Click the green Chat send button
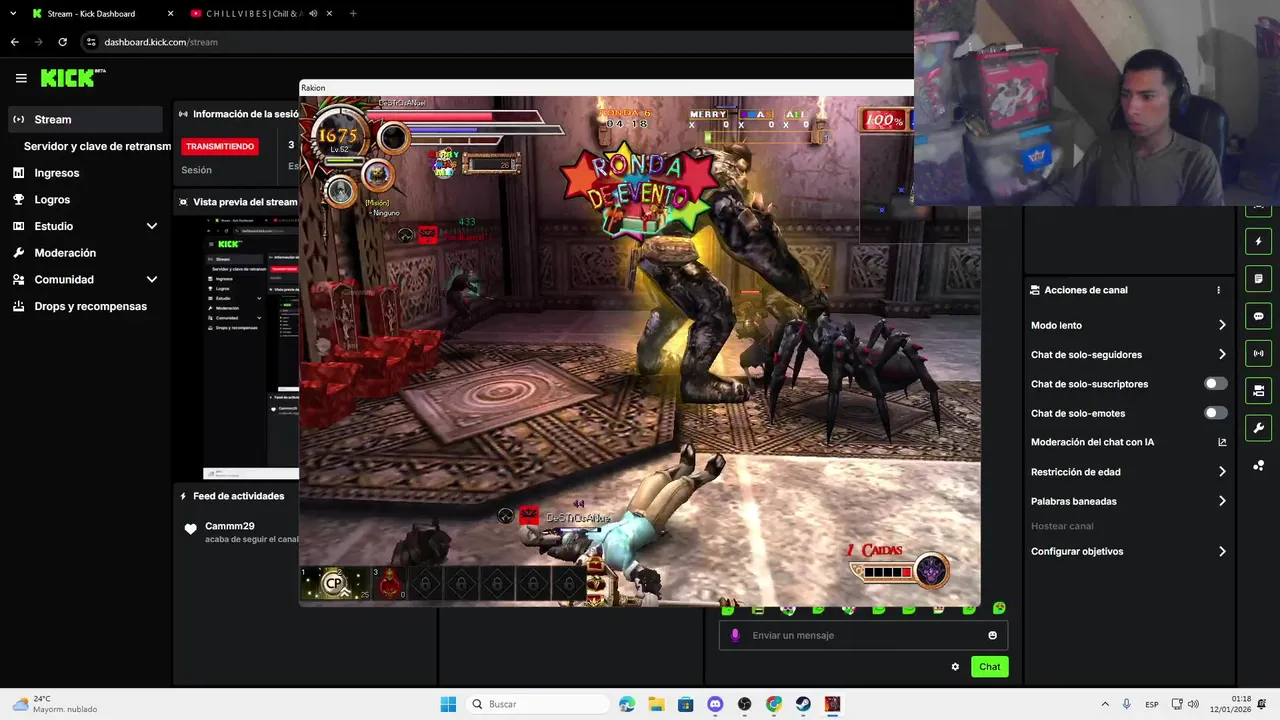 pyautogui.click(x=989, y=667)
